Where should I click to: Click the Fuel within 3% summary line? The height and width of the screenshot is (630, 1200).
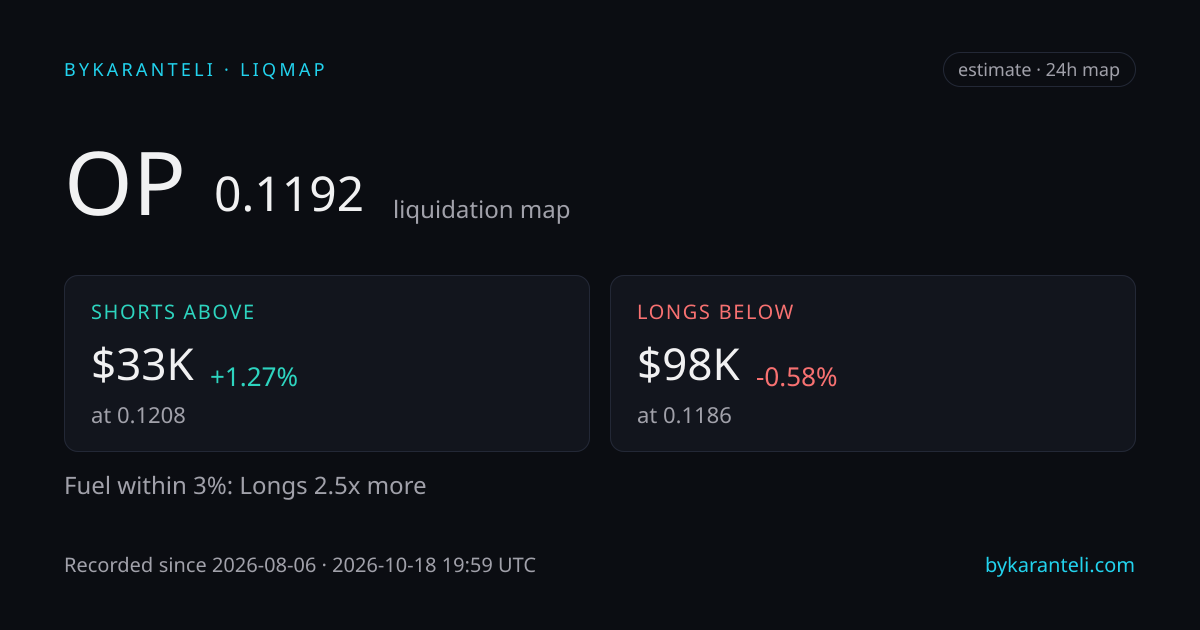(x=245, y=486)
